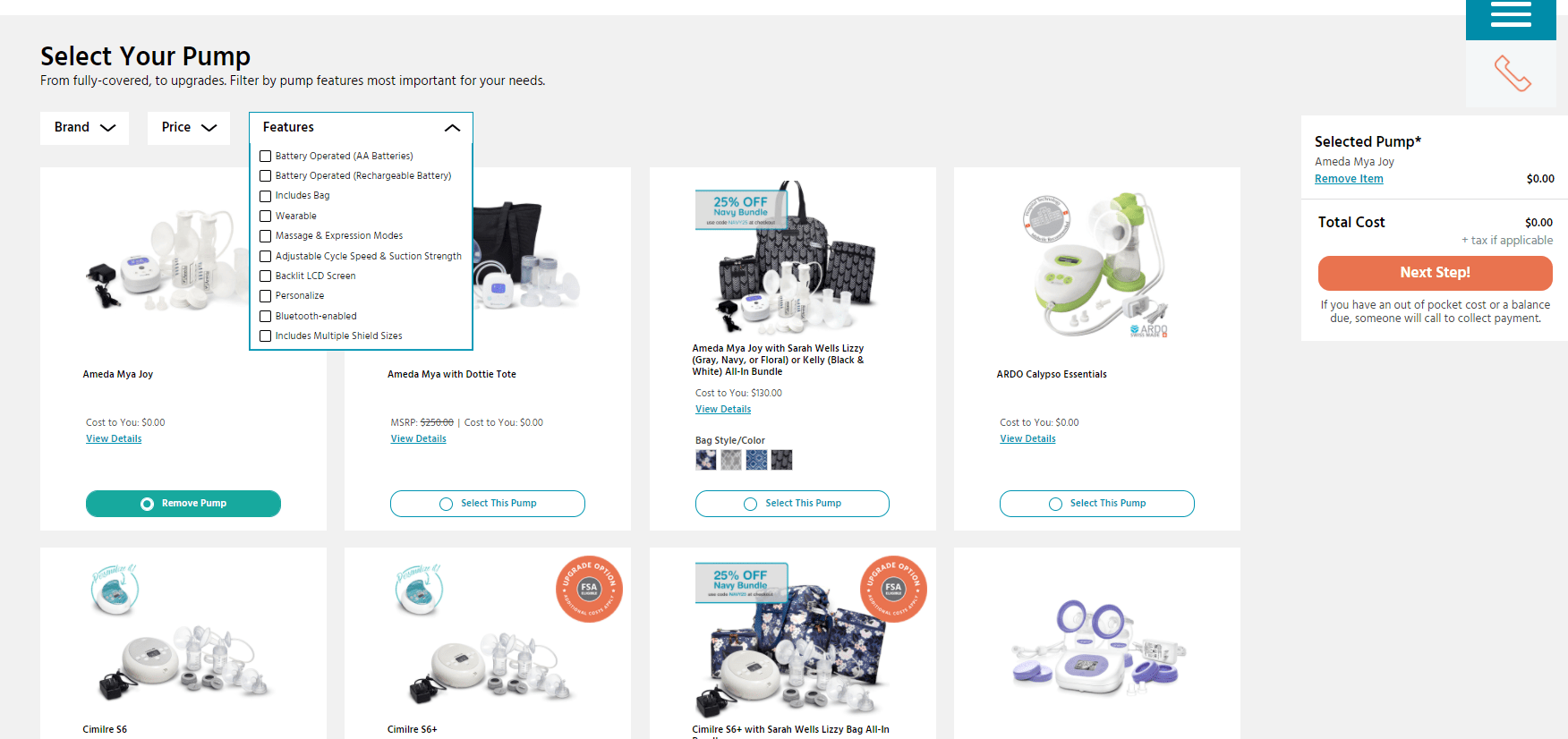The image size is (1568, 739).
Task: Expand the Brand filter dropdown
Action: click(x=85, y=128)
